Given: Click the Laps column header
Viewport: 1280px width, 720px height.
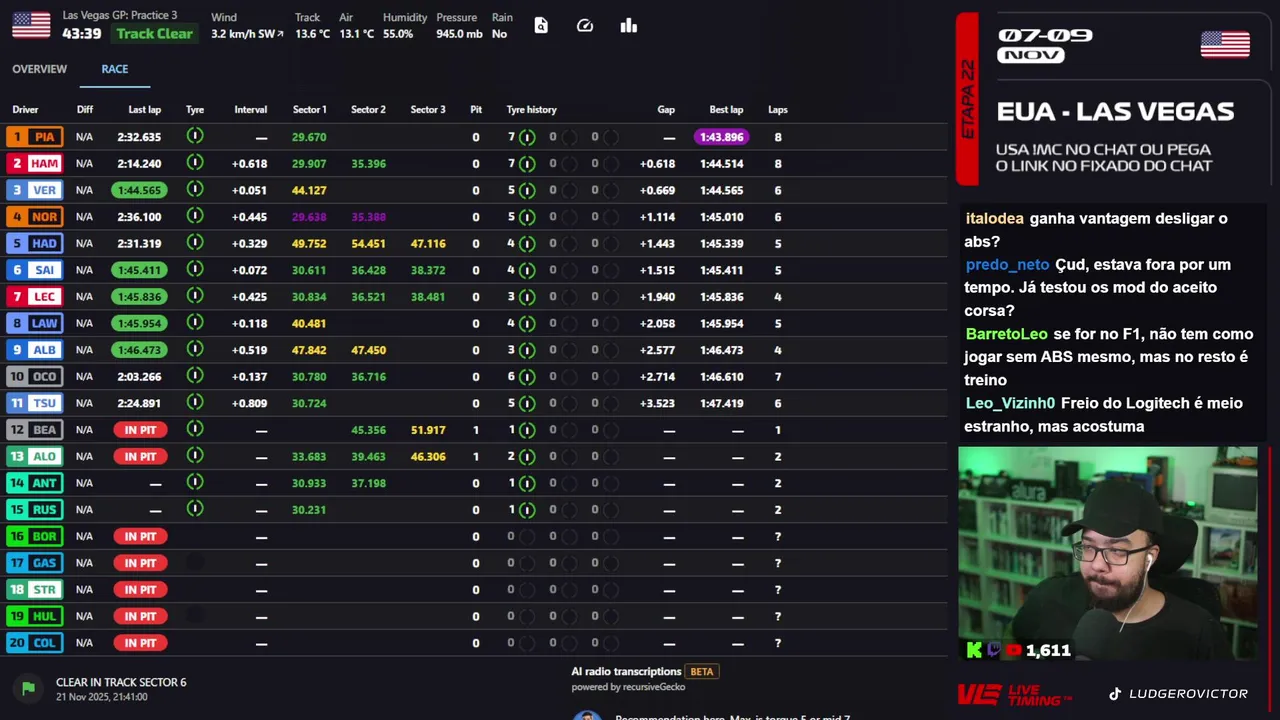Looking at the screenshot, I should click(778, 110).
